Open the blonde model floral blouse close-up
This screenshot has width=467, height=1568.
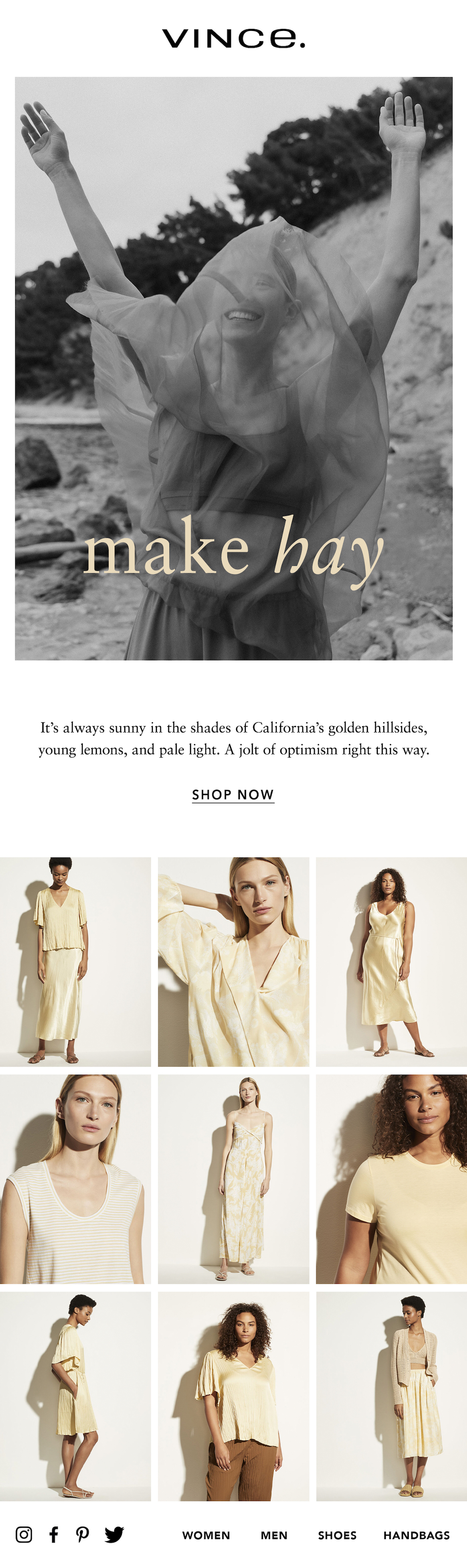pos(233,962)
